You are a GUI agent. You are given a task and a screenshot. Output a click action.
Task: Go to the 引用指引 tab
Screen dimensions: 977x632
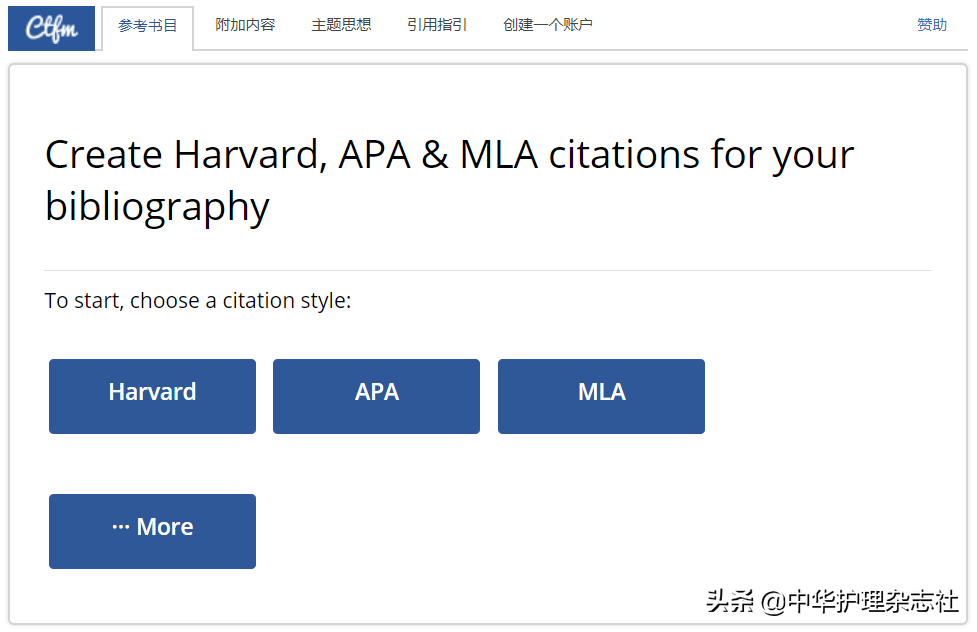point(437,25)
